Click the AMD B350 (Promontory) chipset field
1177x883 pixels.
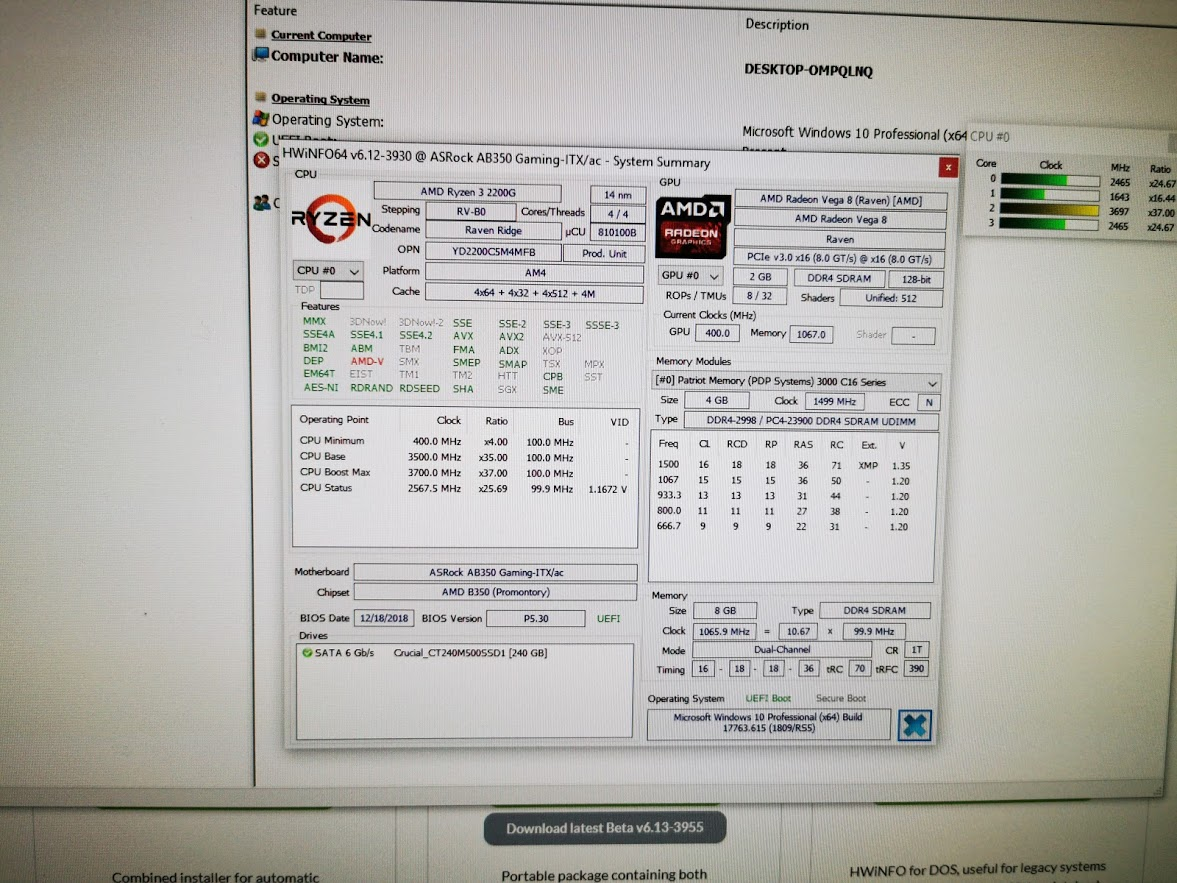495,592
